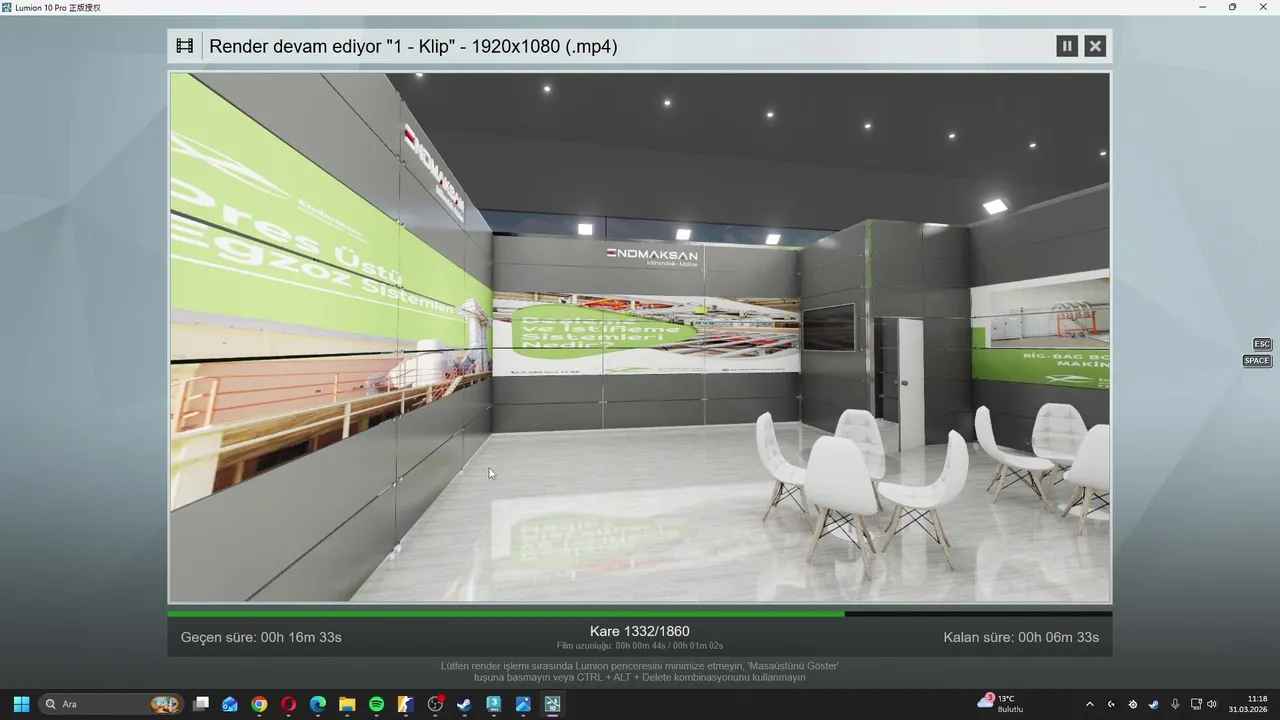Pause the render with the pause button
This screenshot has width=1280, height=720.
click(x=1067, y=46)
